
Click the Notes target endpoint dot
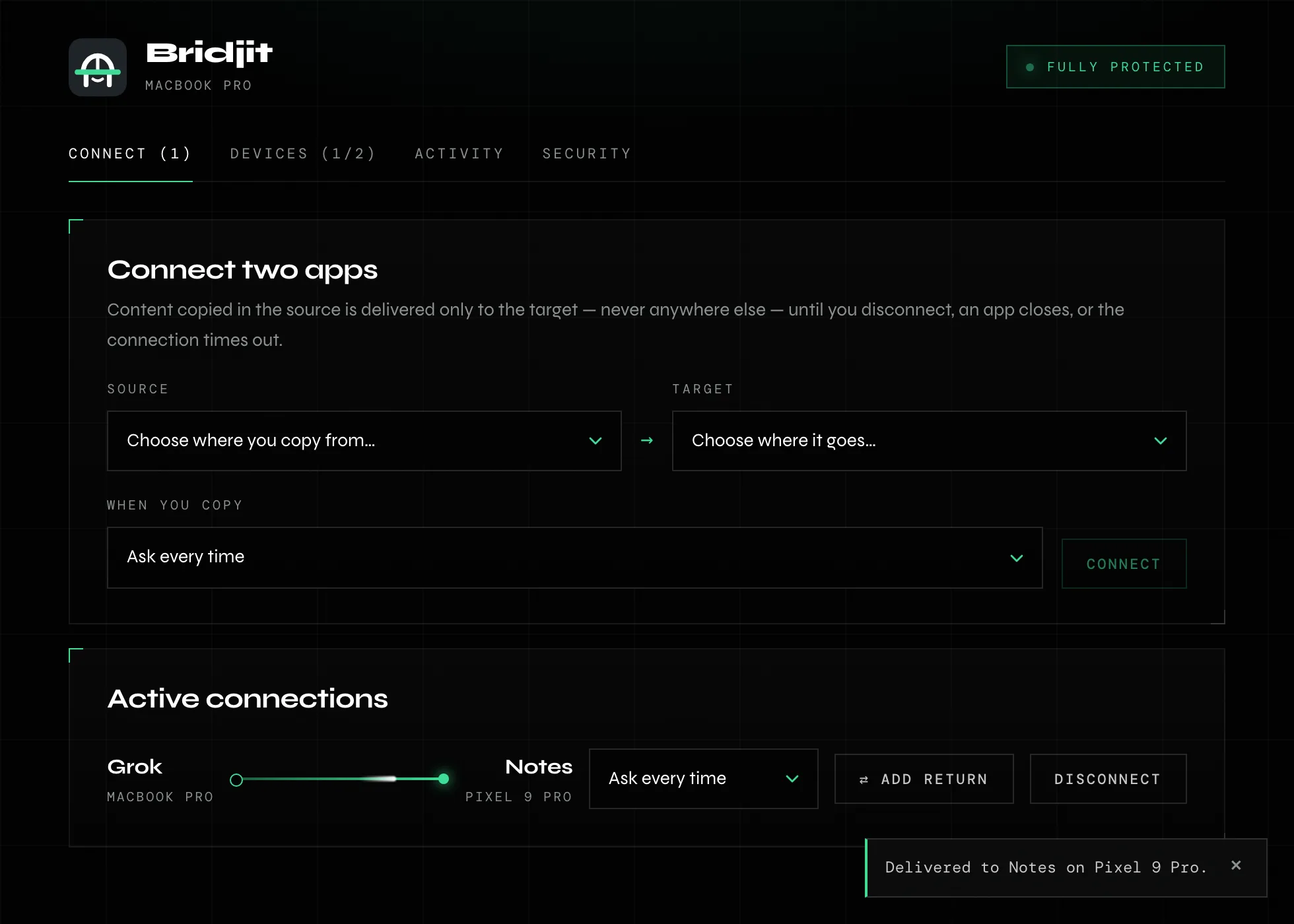tap(444, 779)
